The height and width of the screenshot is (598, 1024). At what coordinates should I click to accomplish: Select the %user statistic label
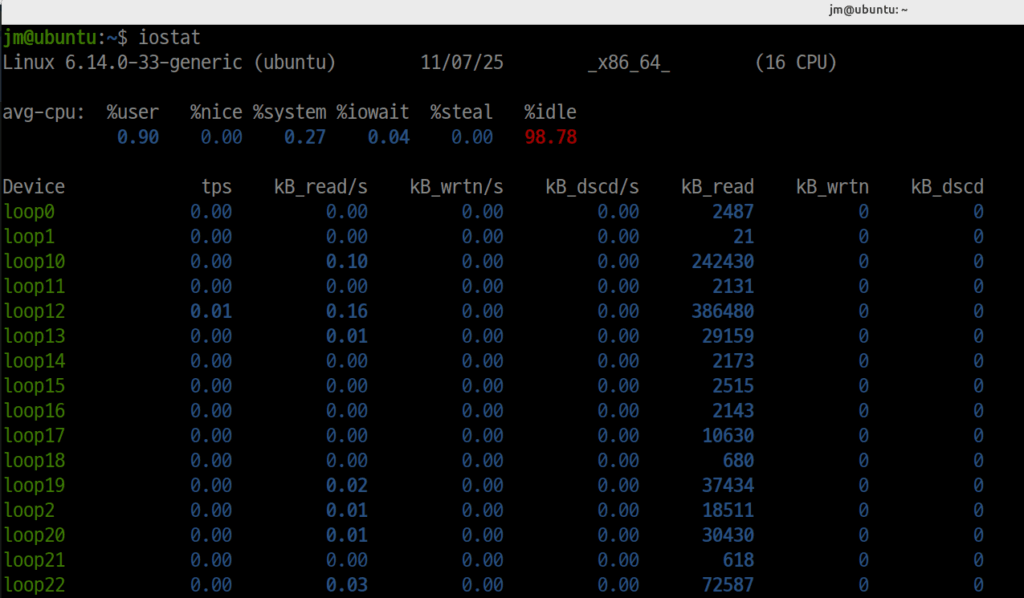point(132,112)
